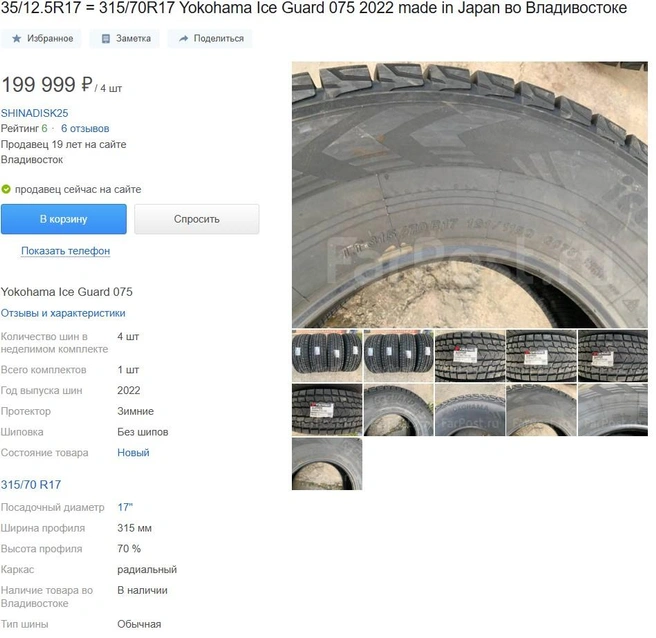
Task: Click the Количество шин в неделимом комплекте label
Action: pos(54,343)
